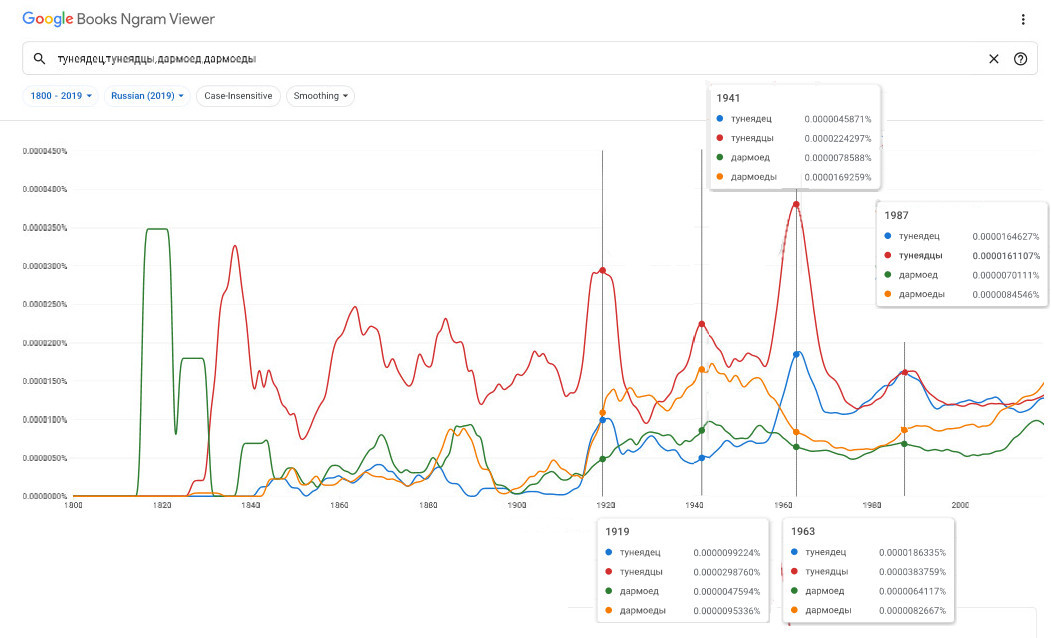
Task: Click the search magnifier icon
Action: click(x=40, y=59)
